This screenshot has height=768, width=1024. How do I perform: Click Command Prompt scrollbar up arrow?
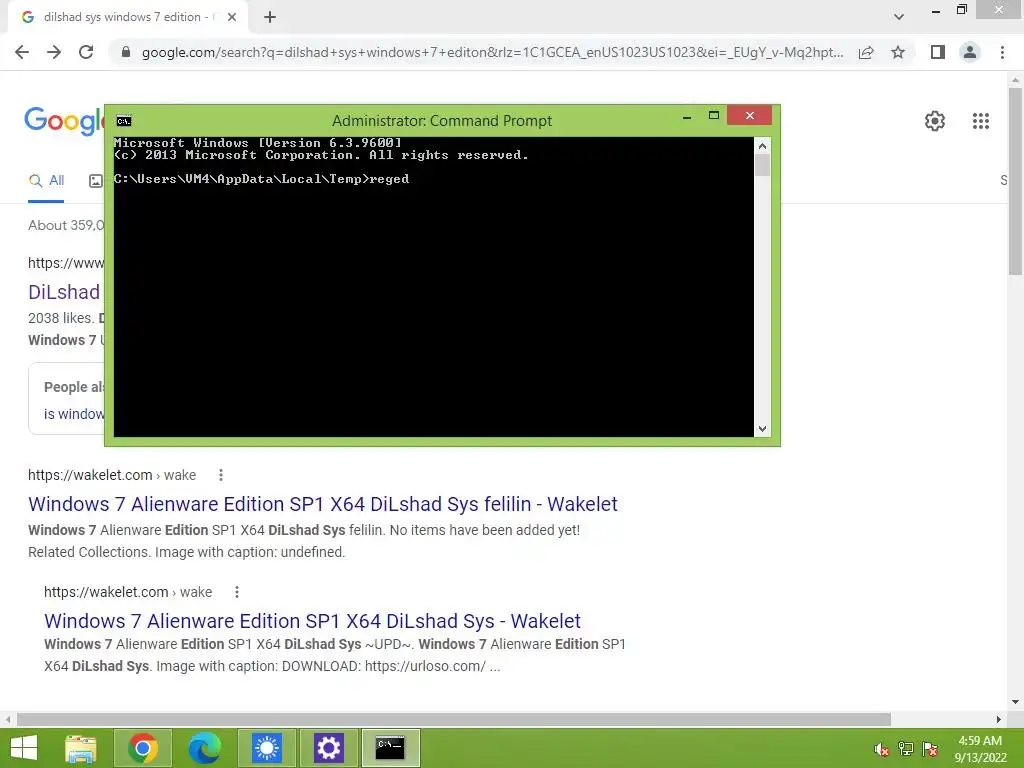pos(762,146)
